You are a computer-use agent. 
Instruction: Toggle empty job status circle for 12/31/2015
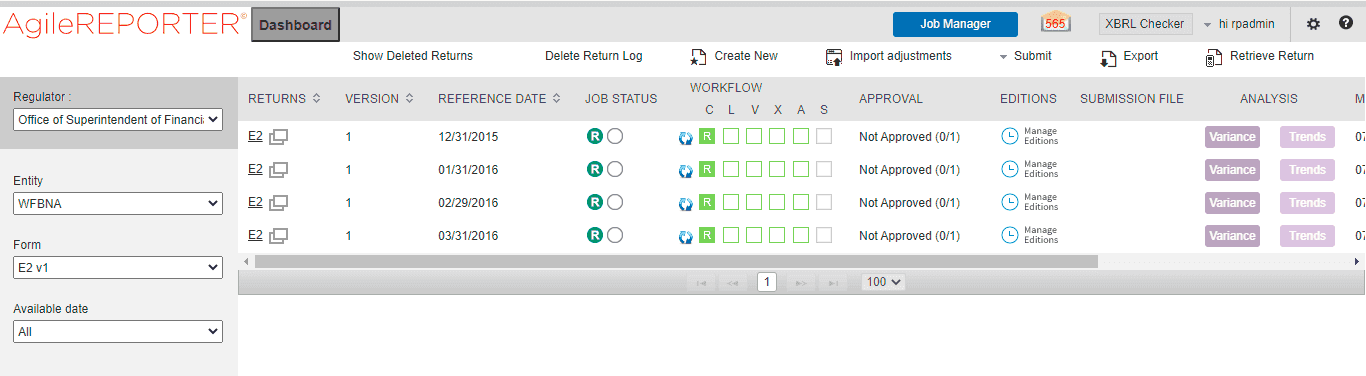coord(615,137)
